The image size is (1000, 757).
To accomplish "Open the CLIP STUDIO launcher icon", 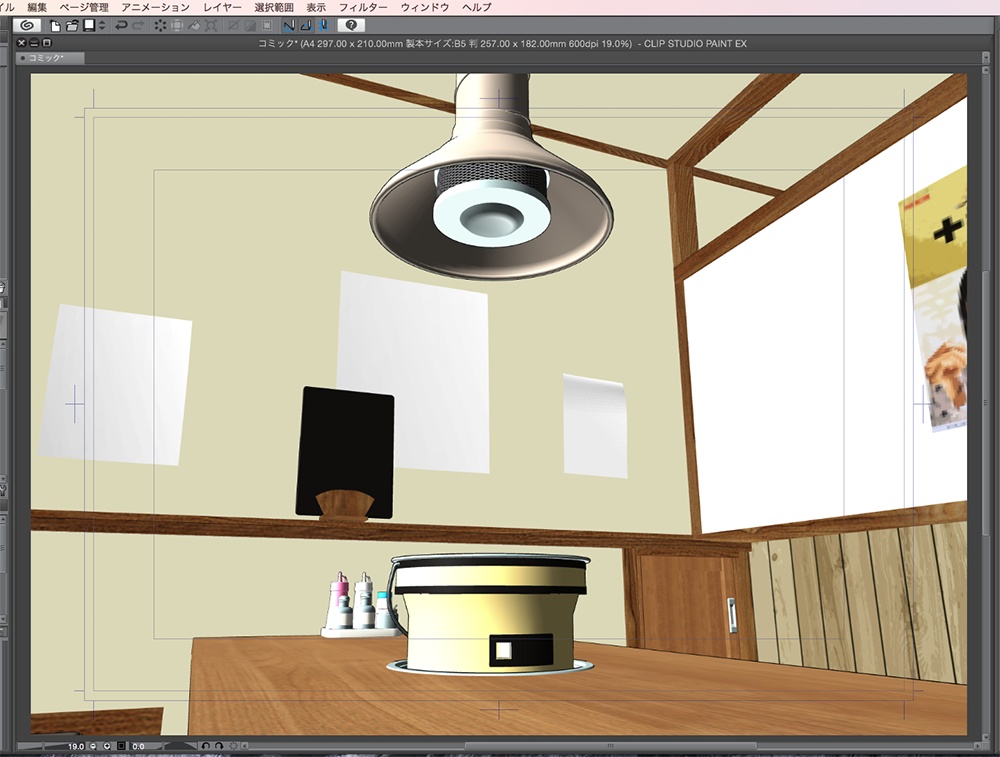I will coord(27,26).
